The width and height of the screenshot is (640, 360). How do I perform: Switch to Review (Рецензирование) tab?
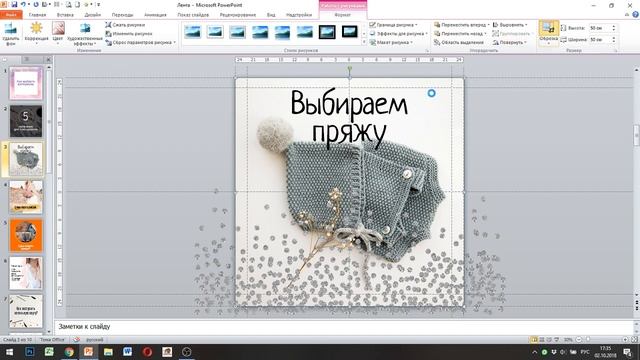pyautogui.click(x=238, y=15)
